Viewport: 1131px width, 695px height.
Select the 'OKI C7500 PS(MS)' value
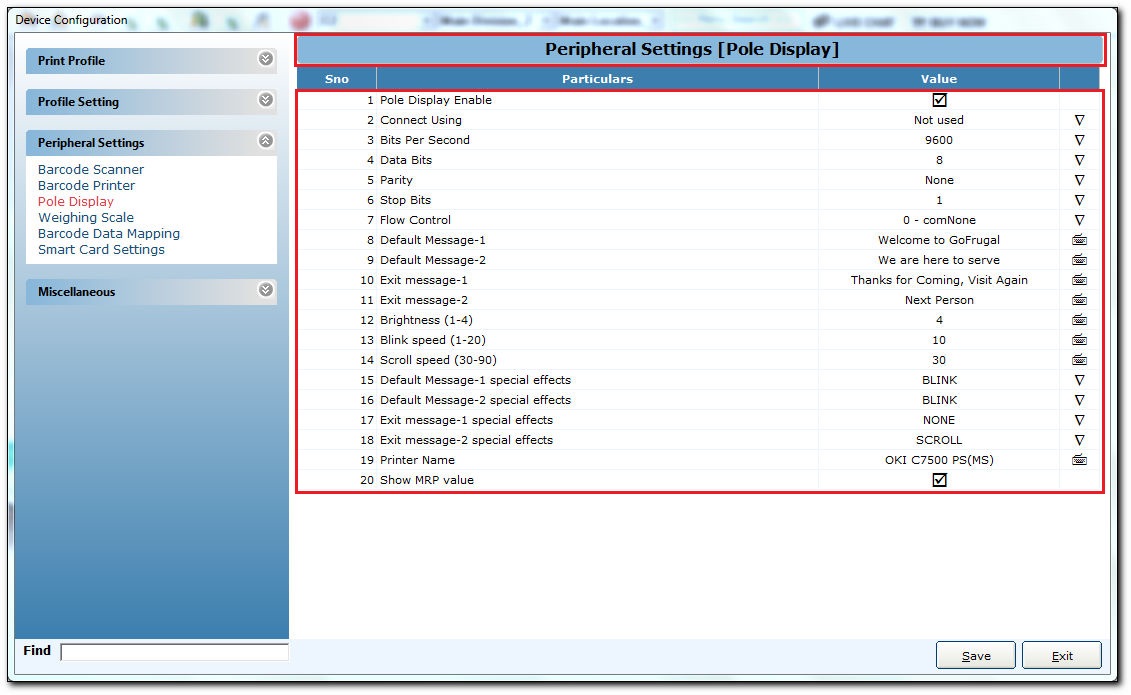point(938,460)
